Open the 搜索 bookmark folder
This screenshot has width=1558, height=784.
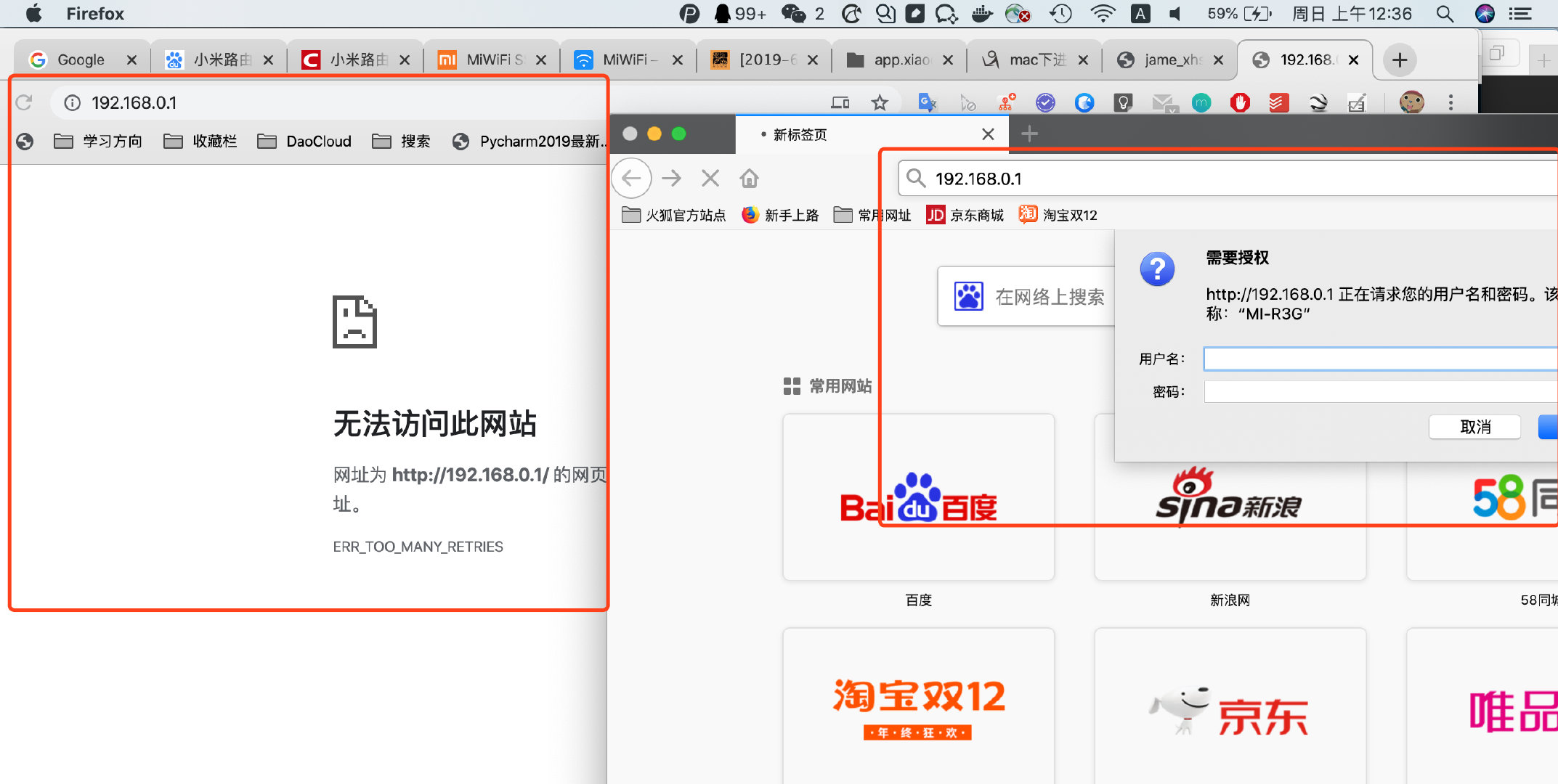coord(401,141)
